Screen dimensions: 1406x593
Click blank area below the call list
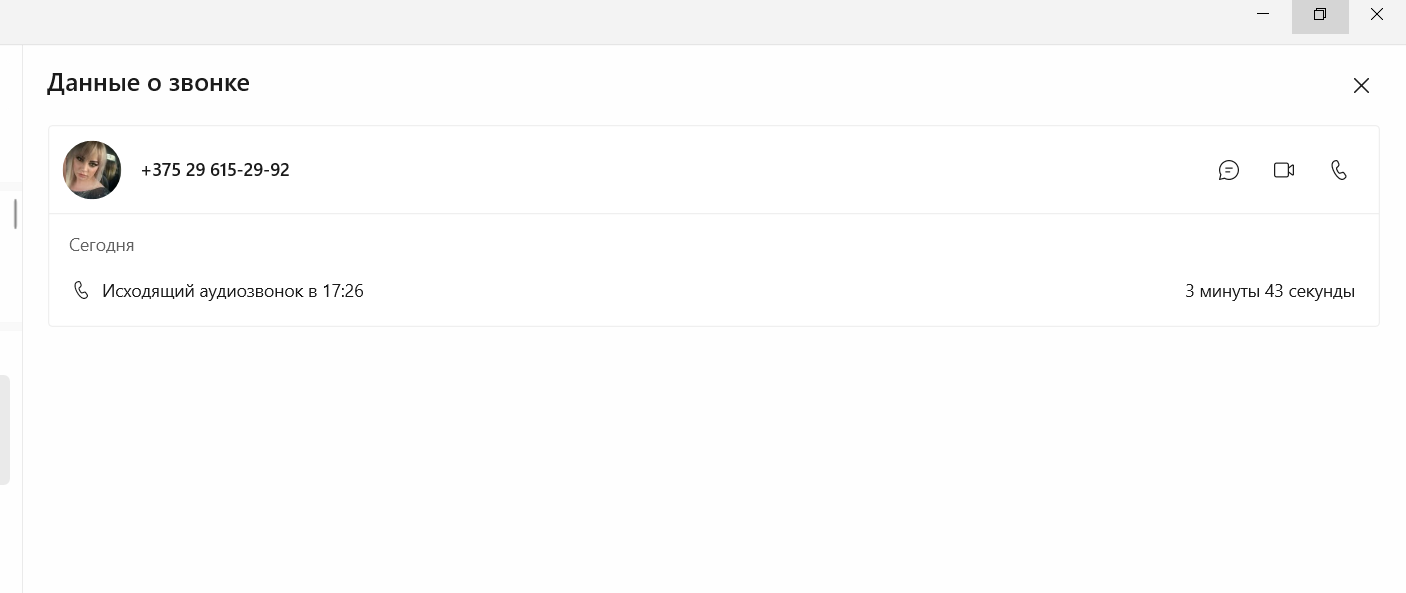pyautogui.click(x=714, y=460)
